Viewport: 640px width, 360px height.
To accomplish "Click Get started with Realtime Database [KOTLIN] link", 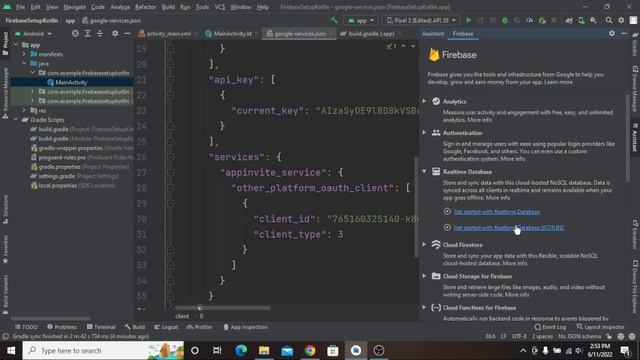I will (509, 227).
